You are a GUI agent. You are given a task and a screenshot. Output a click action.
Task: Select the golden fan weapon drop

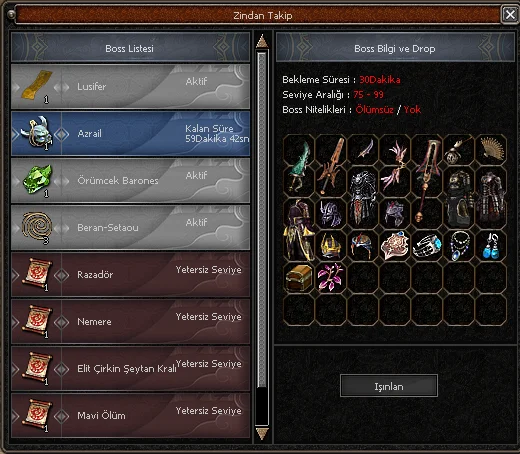(492, 150)
